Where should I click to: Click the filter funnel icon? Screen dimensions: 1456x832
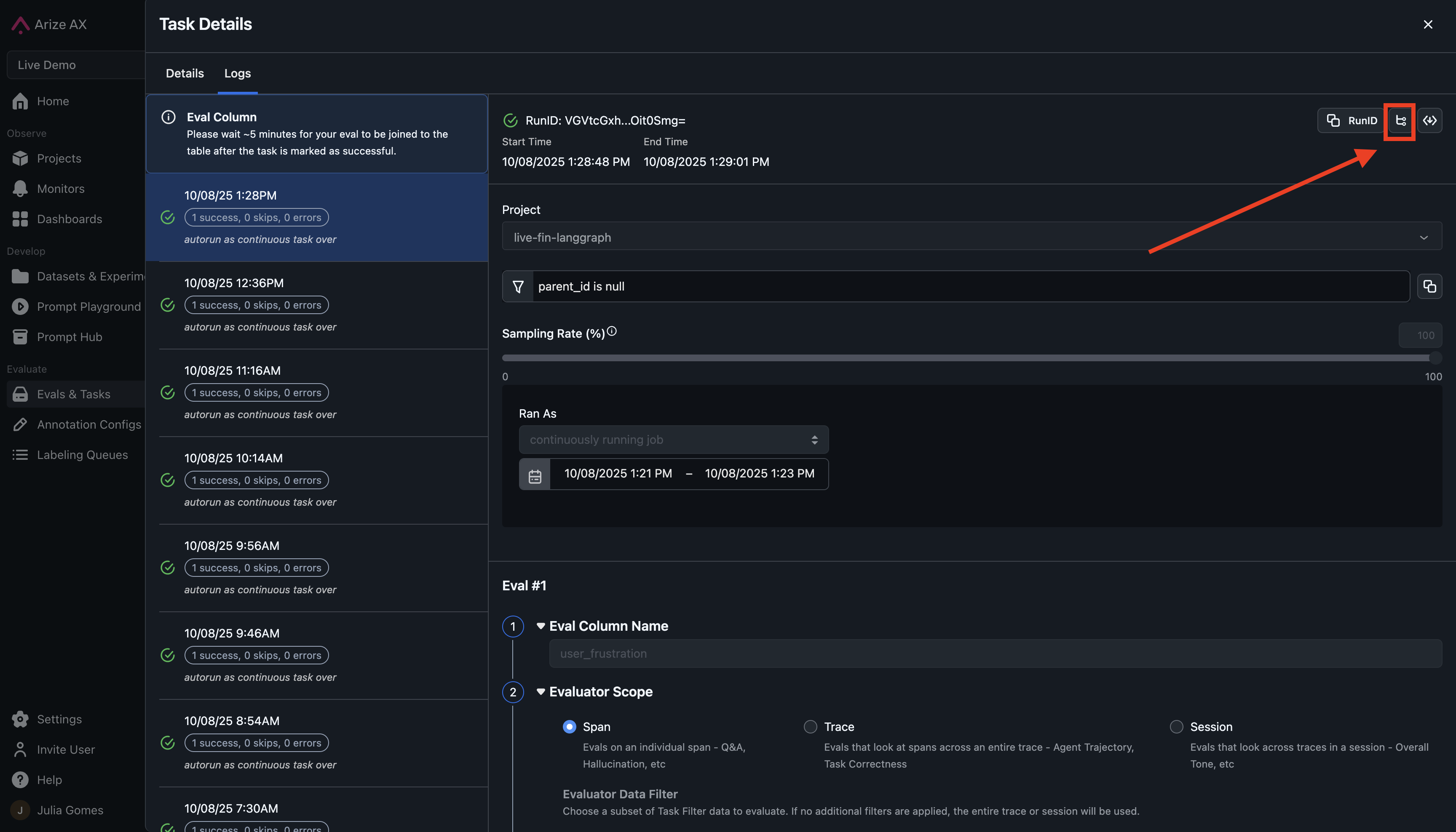point(518,286)
